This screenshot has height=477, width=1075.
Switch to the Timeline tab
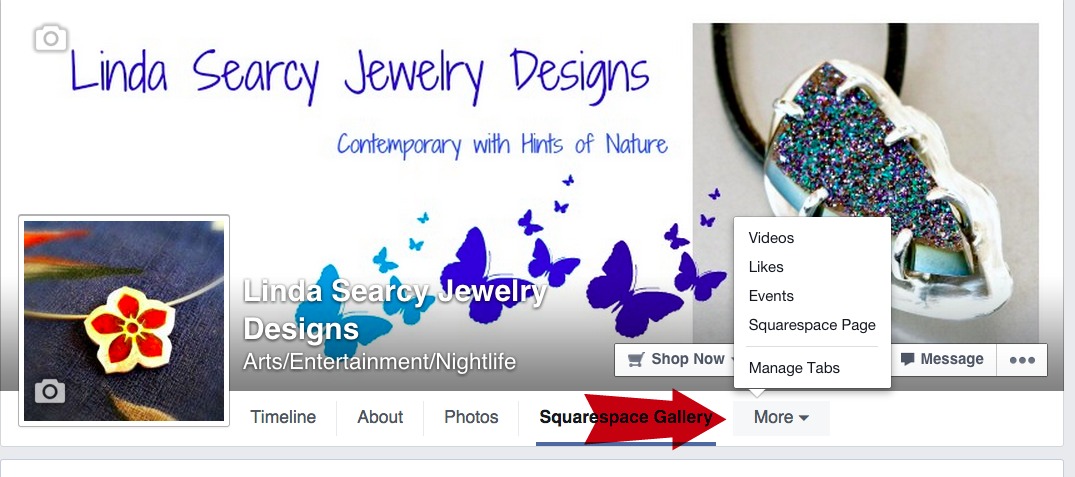tap(283, 417)
